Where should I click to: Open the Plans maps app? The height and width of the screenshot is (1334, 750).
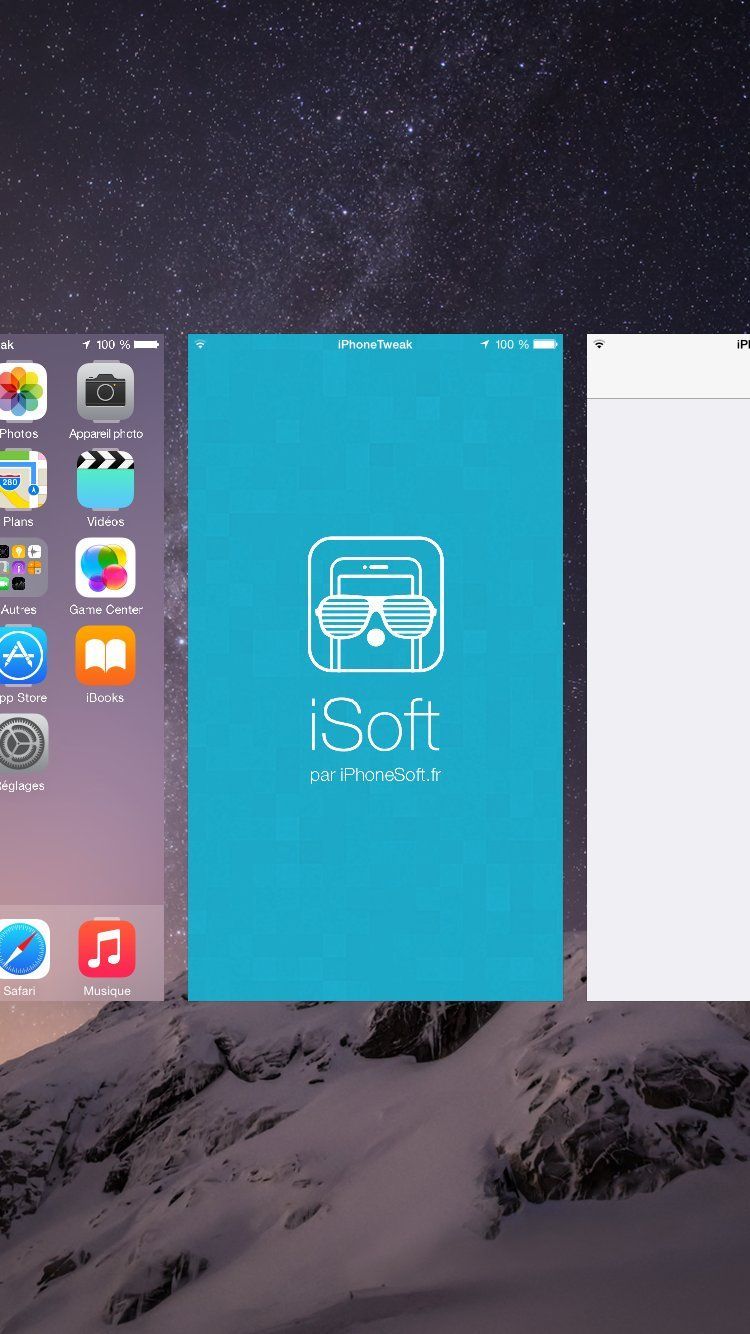point(22,480)
